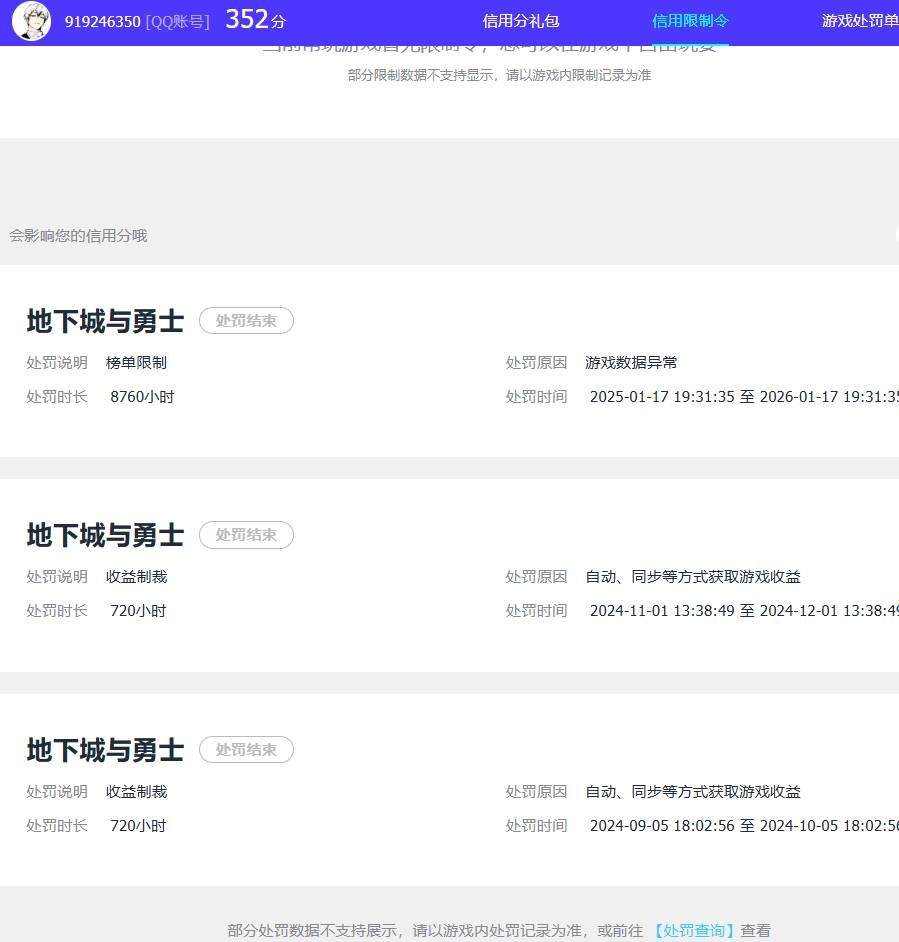Click the account number 919246350
This screenshot has width=899, height=942.
pos(102,22)
